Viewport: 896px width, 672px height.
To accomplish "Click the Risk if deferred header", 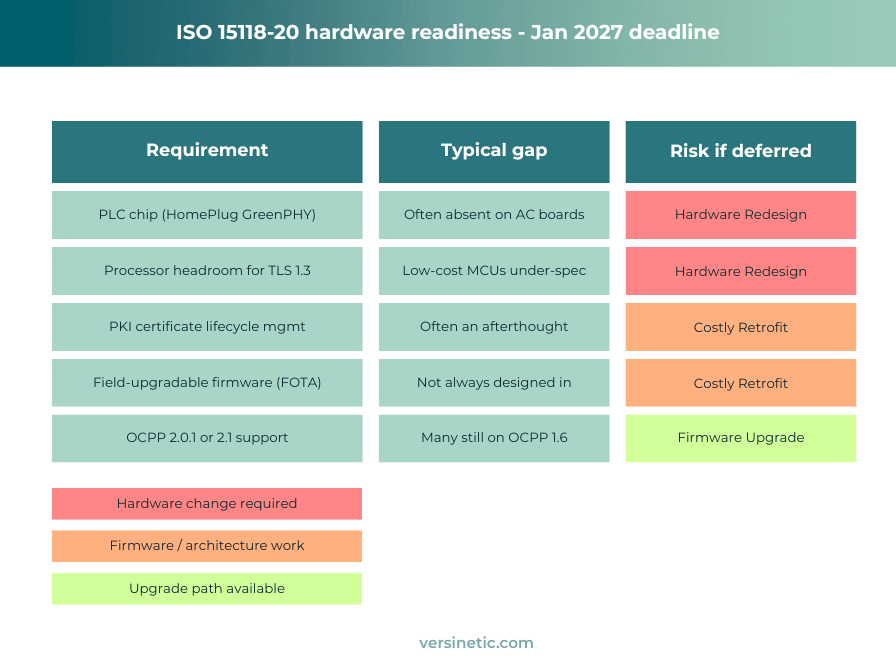I will coord(740,151).
